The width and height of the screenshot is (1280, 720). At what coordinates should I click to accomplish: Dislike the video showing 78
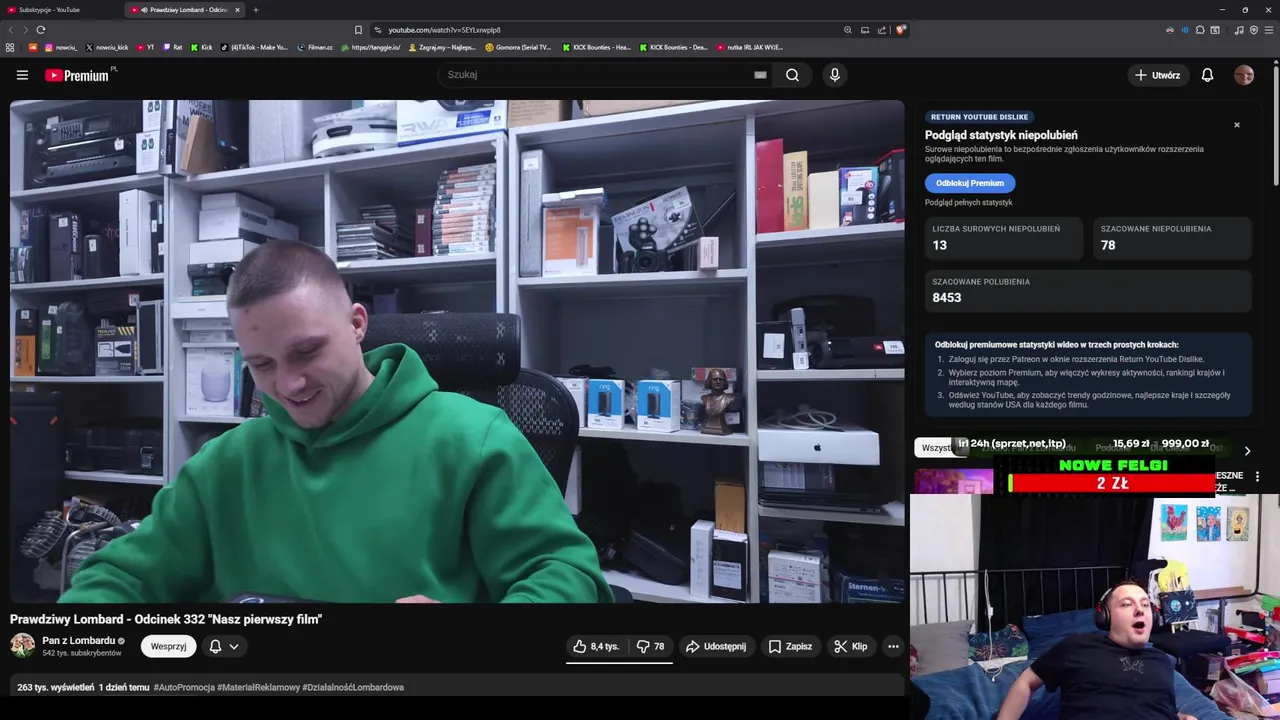[x=651, y=646]
